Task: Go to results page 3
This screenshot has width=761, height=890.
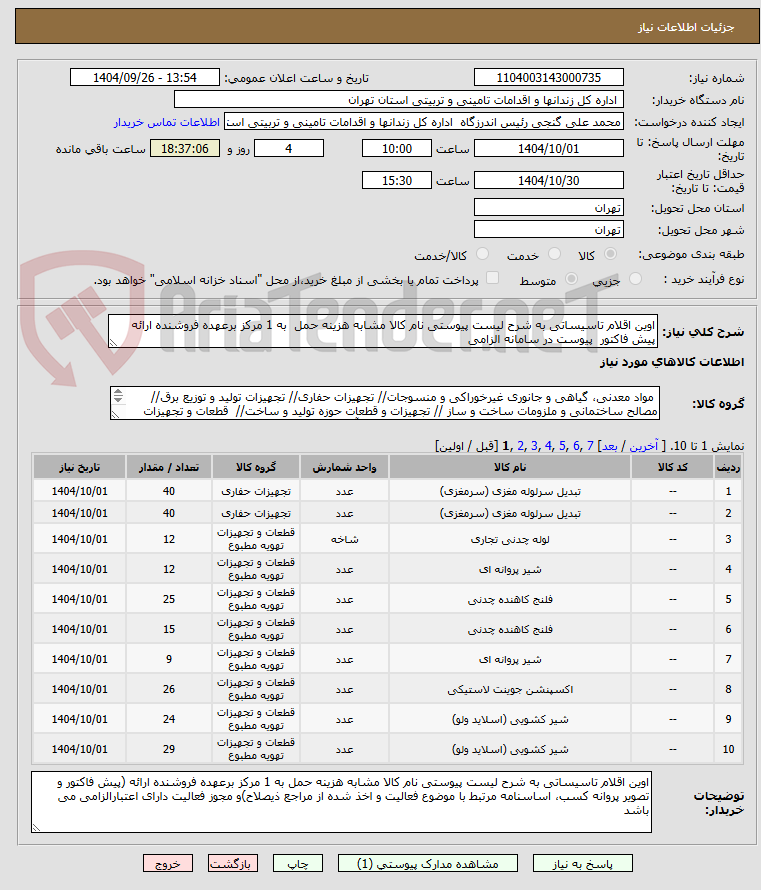Action: pos(534,446)
